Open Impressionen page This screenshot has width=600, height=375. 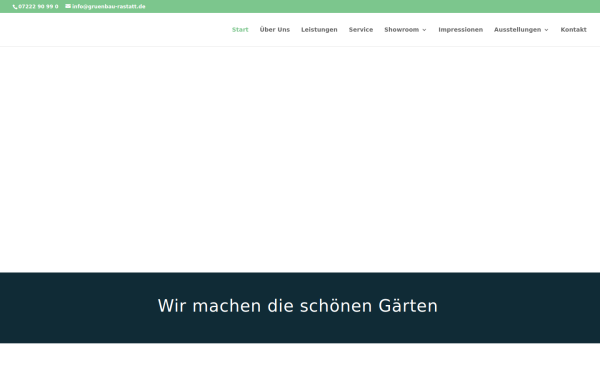click(x=461, y=29)
